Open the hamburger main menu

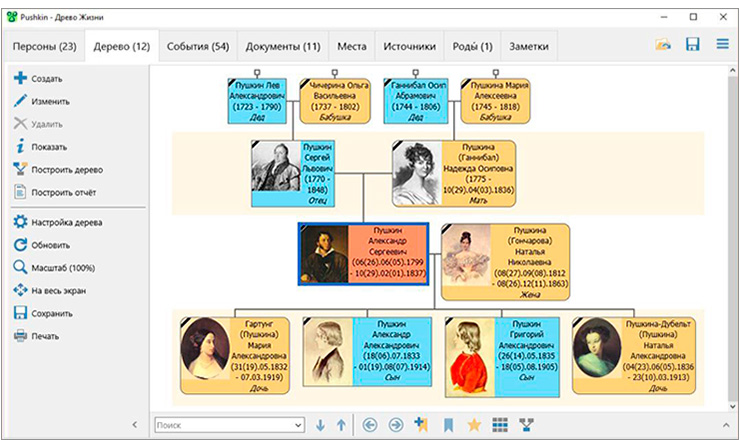coord(721,45)
